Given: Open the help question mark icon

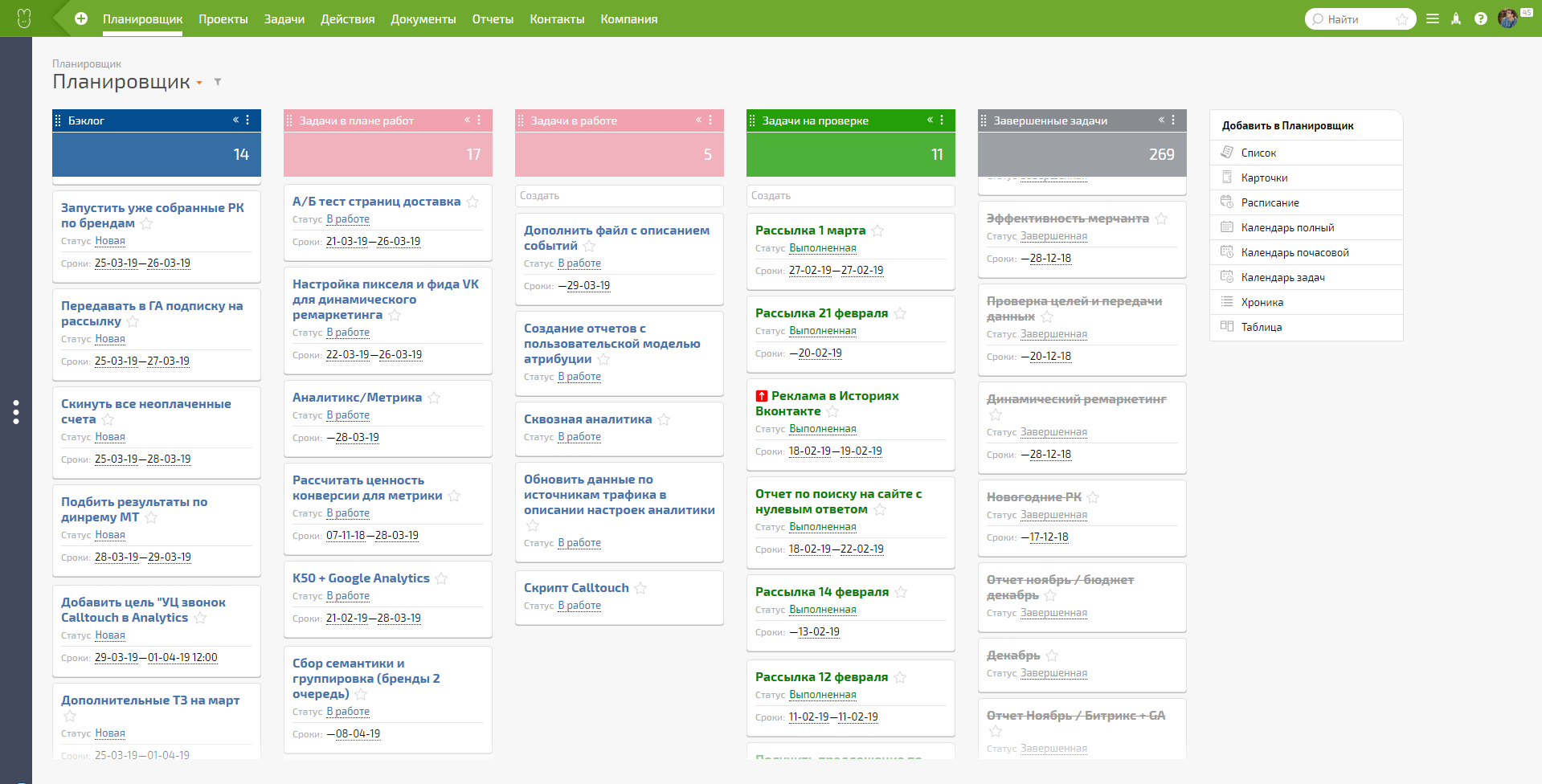Looking at the screenshot, I should click(x=1481, y=18).
